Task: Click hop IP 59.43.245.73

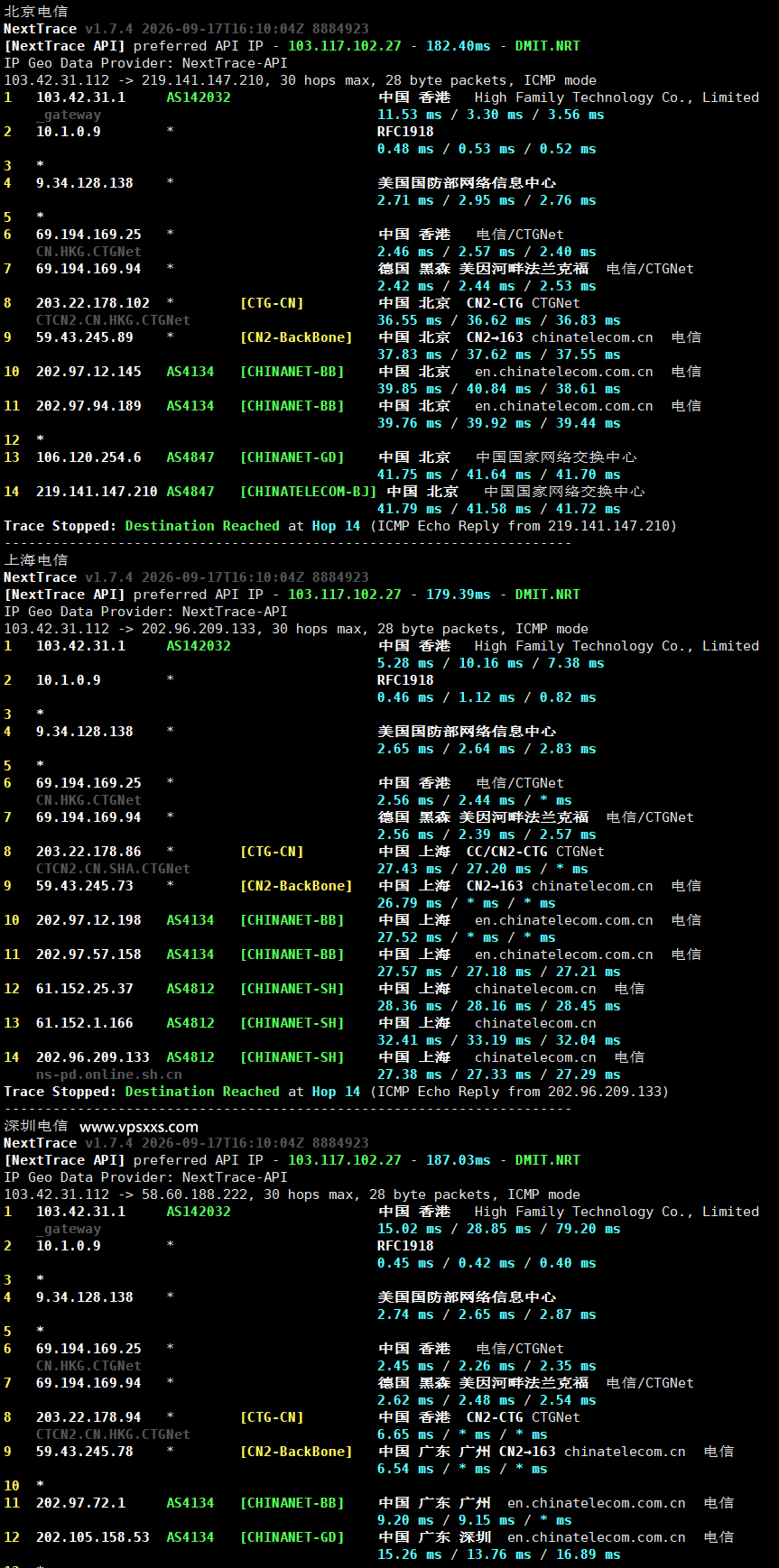Action: click(85, 886)
